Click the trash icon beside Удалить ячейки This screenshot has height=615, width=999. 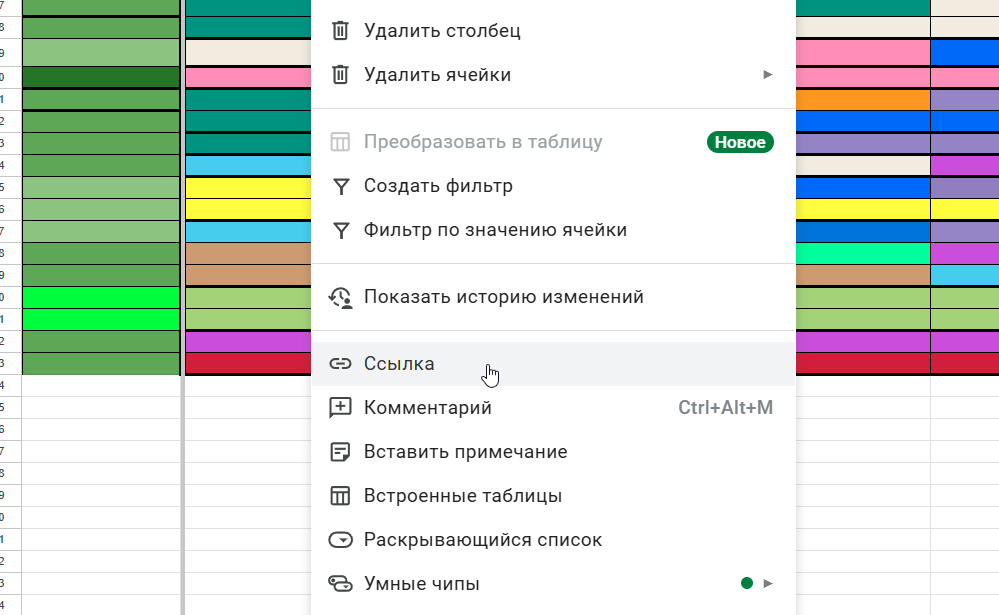pos(340,75)
